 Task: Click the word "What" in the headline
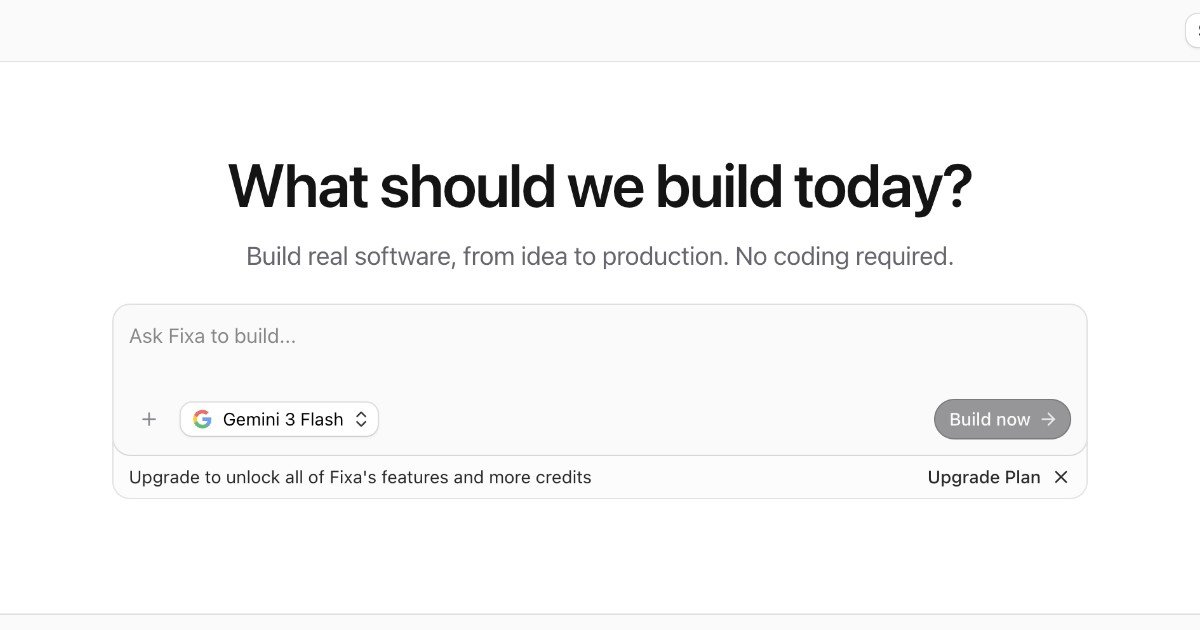coord(297,186)
